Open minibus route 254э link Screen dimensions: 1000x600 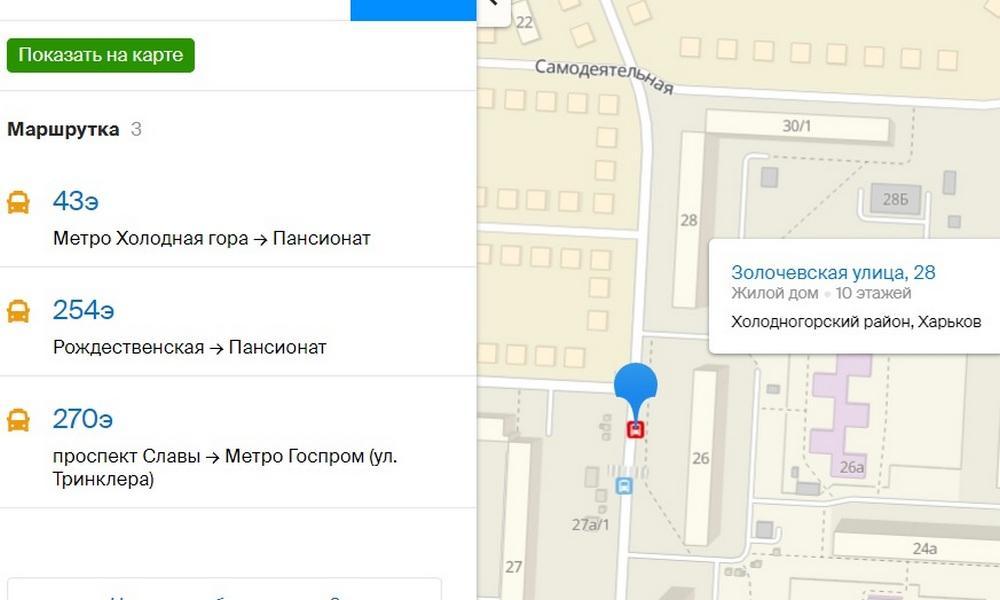[x=84, y=311]
